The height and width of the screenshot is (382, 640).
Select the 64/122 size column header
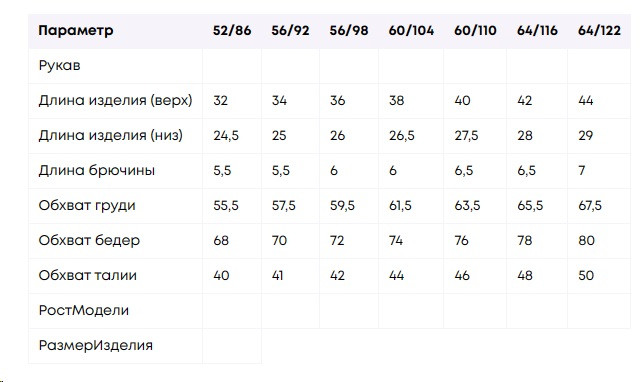[x=599, y=31]
